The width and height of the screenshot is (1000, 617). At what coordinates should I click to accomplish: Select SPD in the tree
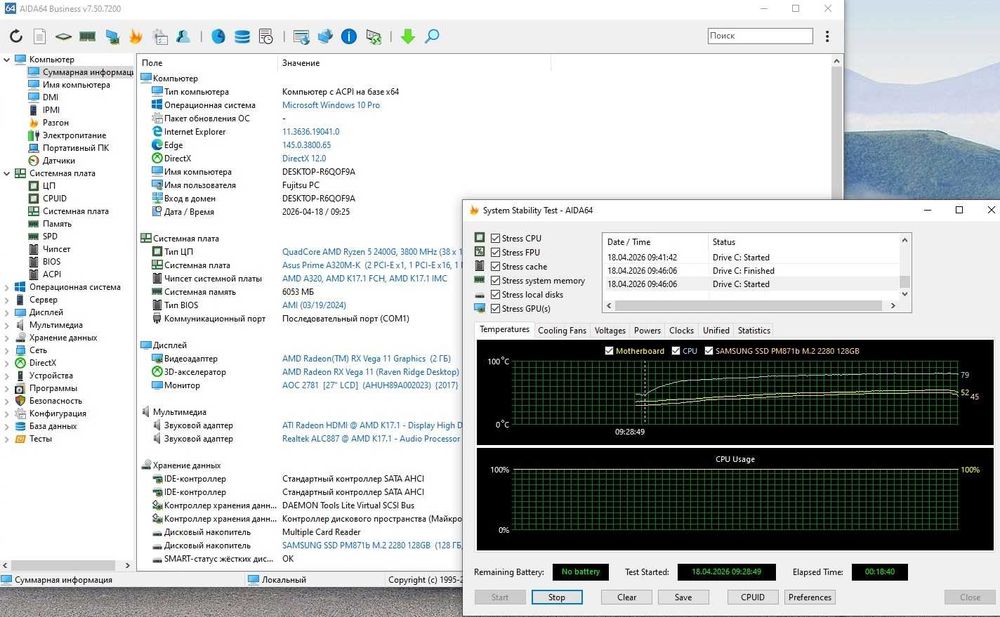[50, 236]
